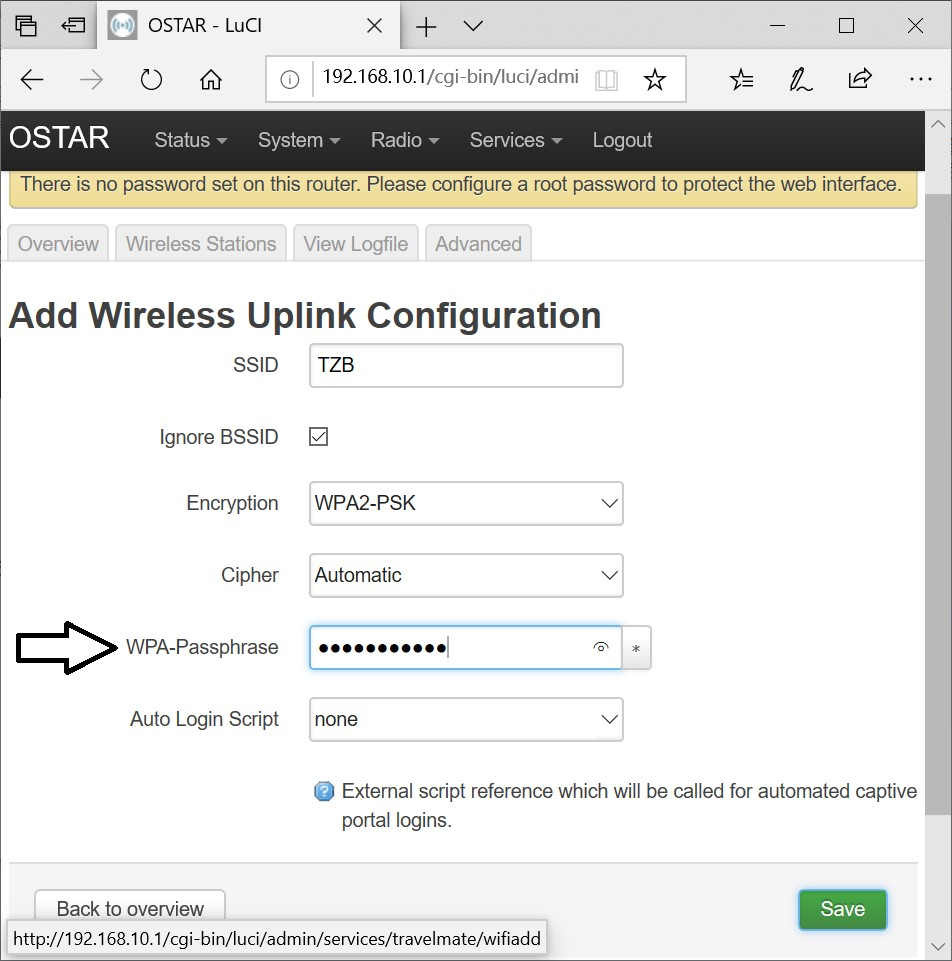Expand the Cipher dropdown
Image resolution: width=952 pixels, height=961 pixels.
[466, 576]
